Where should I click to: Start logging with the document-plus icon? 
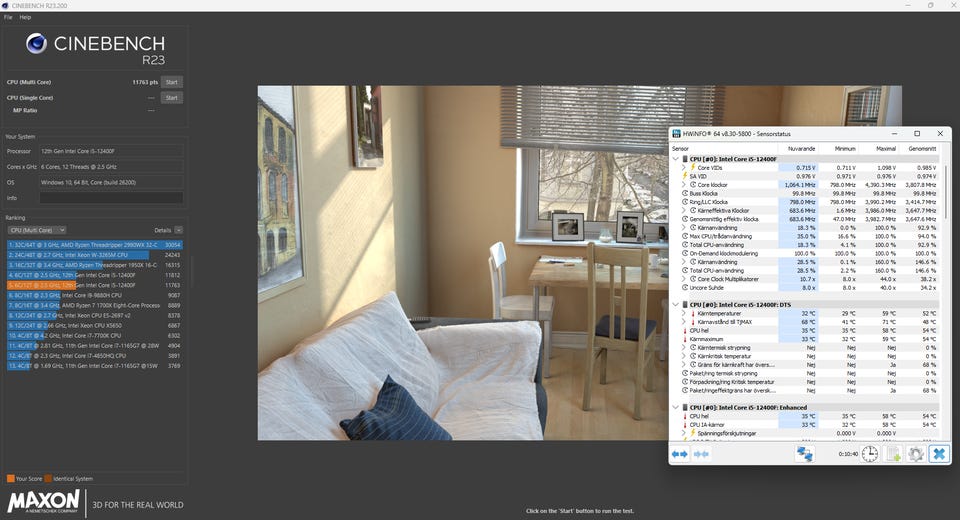pyautogui.click(x=893, y=454)
